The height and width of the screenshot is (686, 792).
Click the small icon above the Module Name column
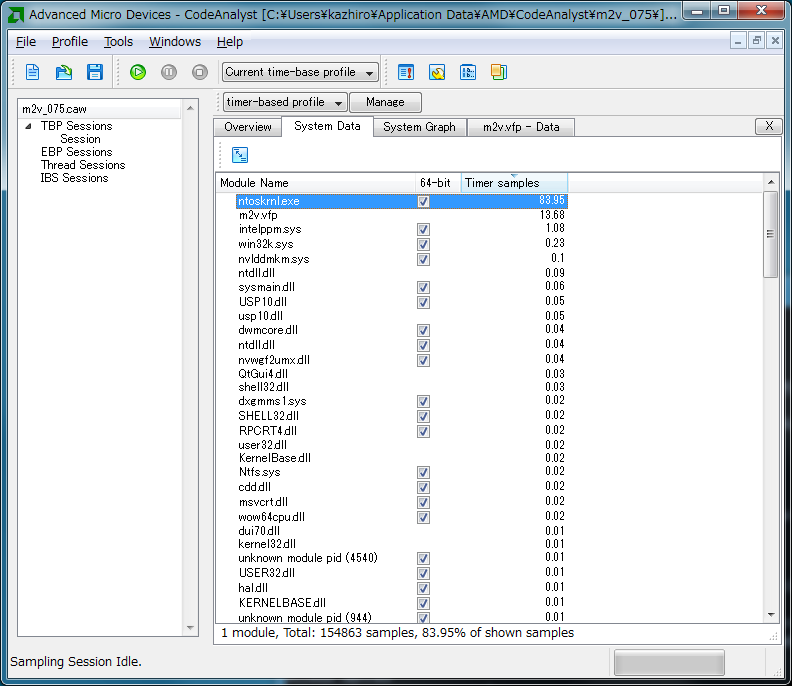point(240,154)
